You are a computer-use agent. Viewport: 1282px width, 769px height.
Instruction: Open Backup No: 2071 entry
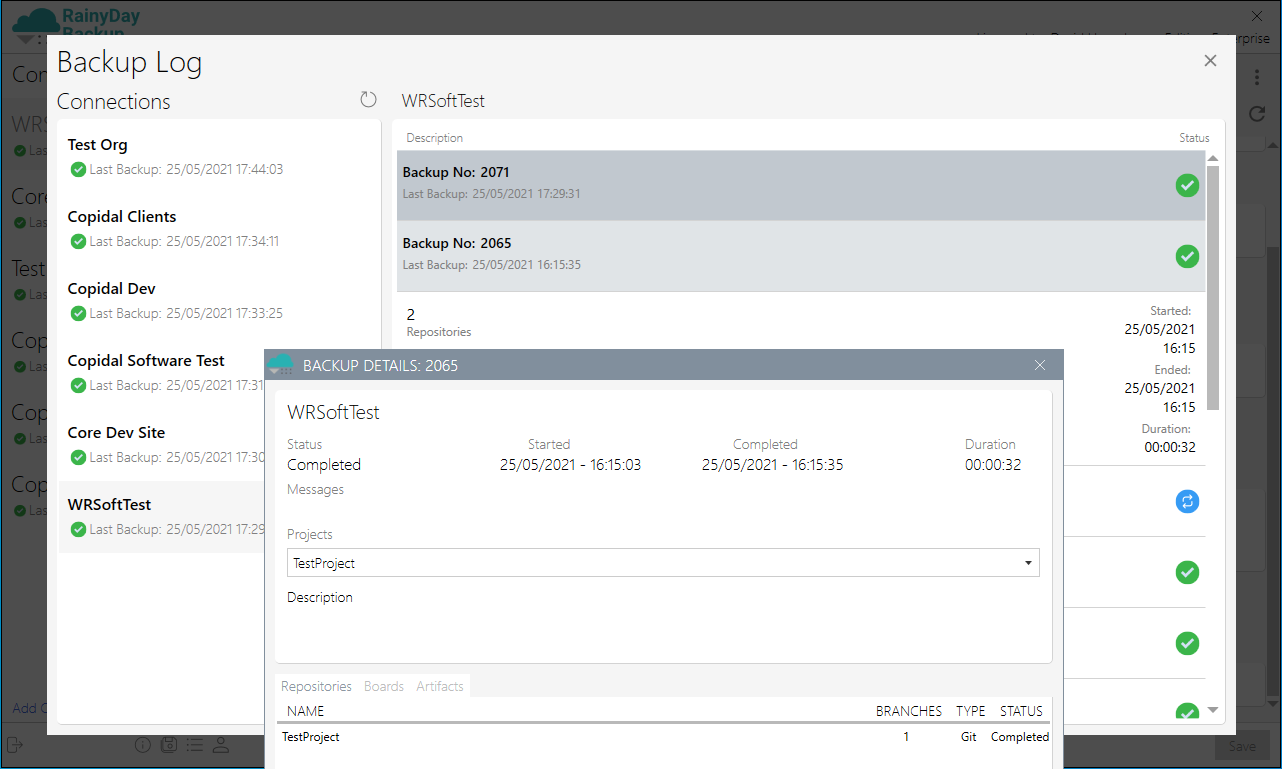801,185
